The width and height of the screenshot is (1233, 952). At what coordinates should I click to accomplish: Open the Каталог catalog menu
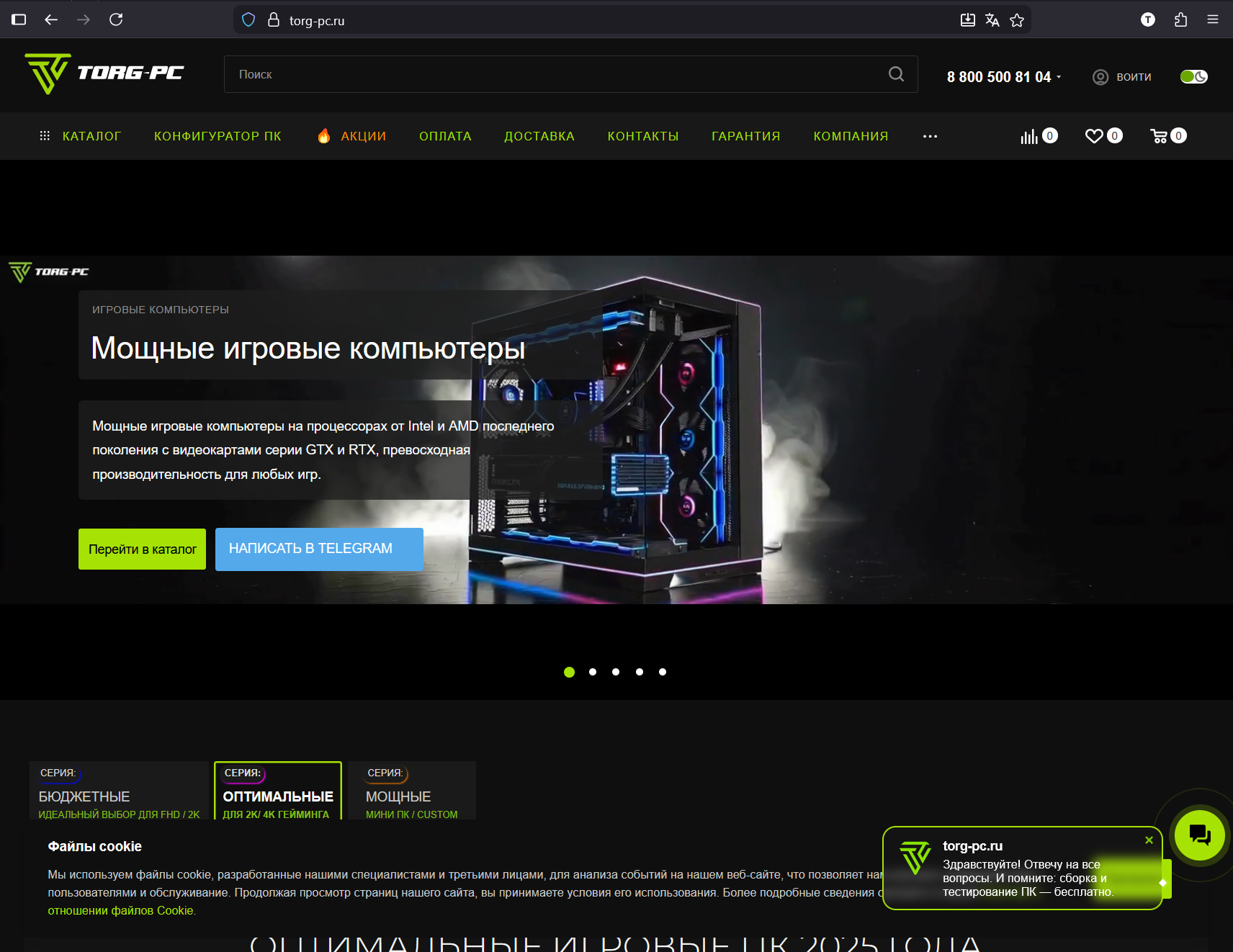click(x=81, y=136)
